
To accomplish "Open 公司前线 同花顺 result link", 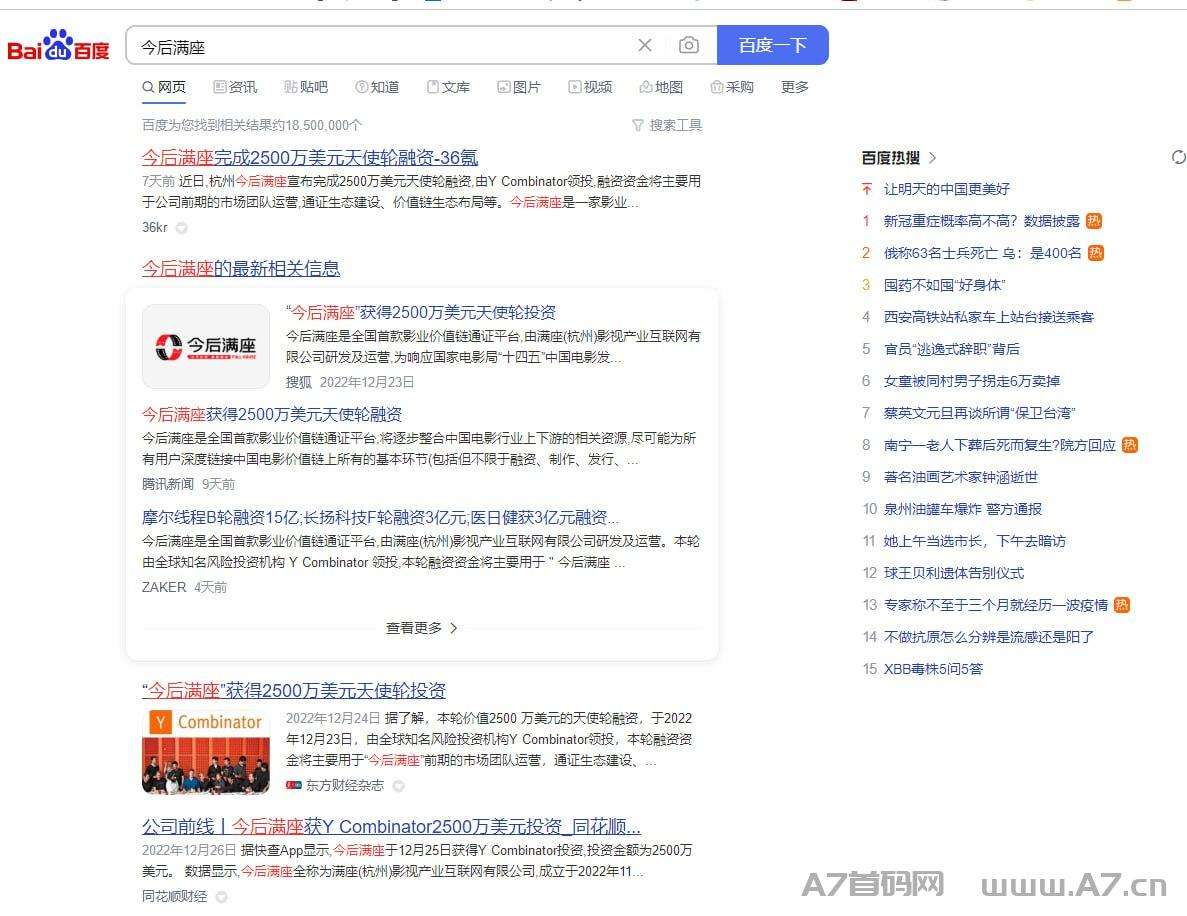I will [x=391, y=826].
